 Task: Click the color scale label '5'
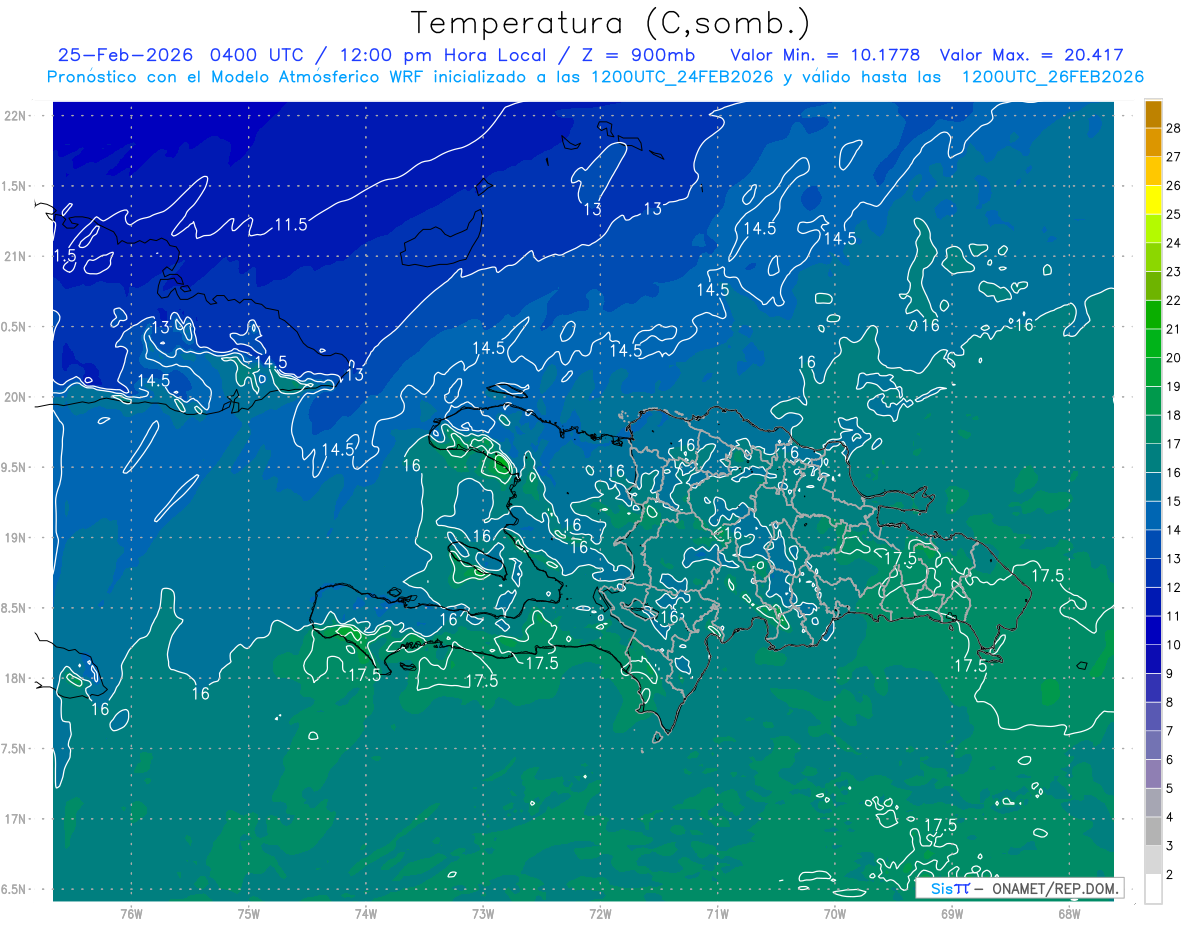coord(1170,789)
